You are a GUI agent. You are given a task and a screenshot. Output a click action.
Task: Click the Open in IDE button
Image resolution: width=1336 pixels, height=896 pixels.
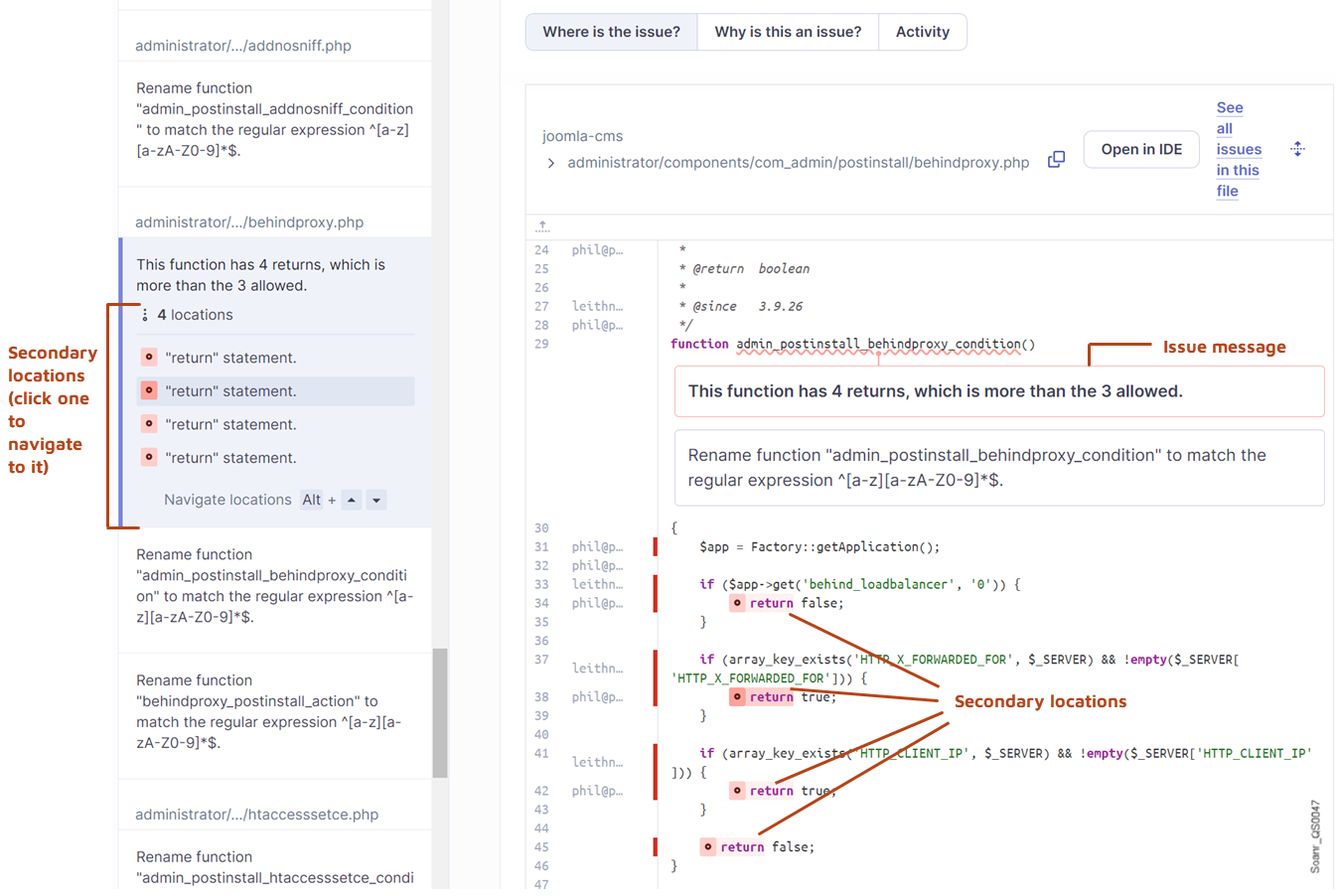click(x=1140, y=149)
